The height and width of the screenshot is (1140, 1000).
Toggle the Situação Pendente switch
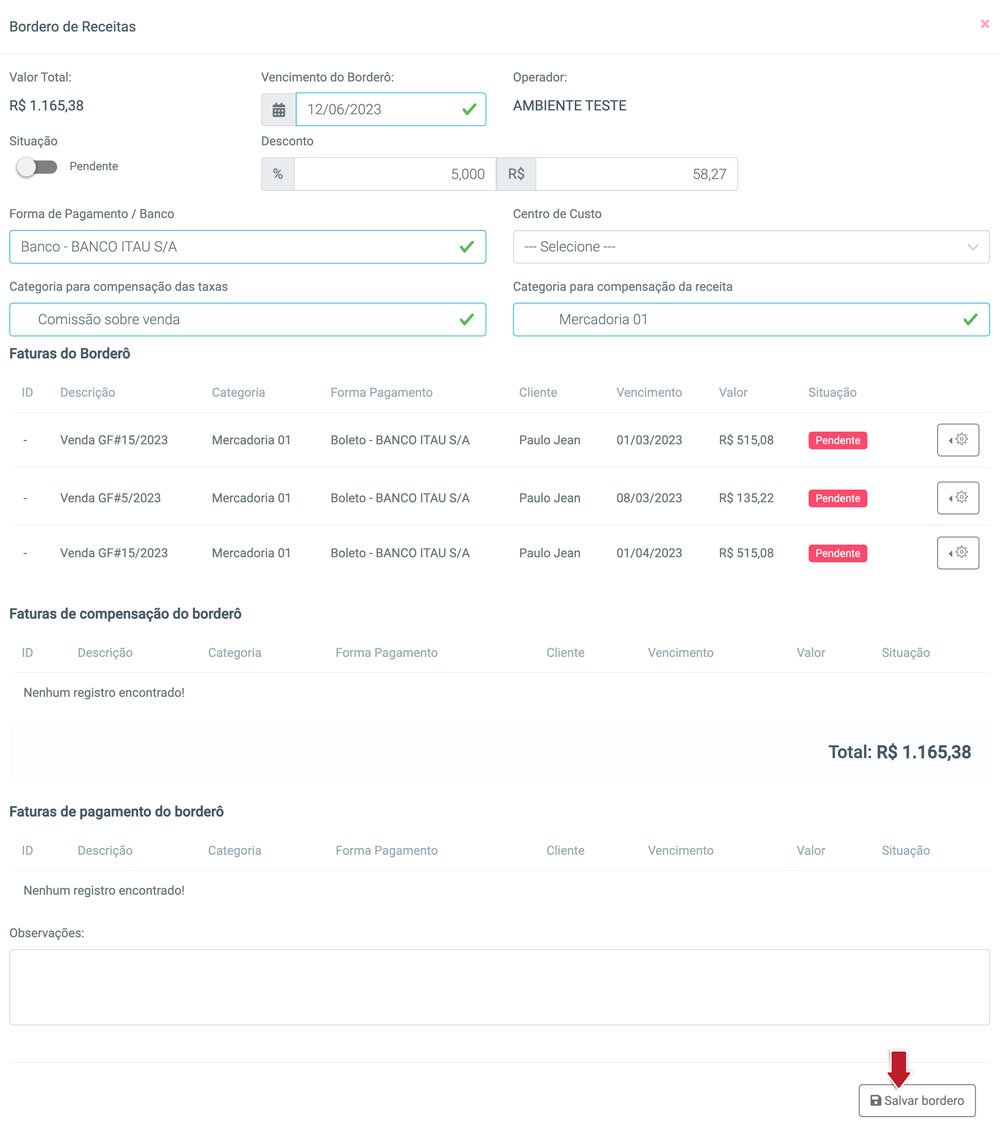(x=37, y=167)
